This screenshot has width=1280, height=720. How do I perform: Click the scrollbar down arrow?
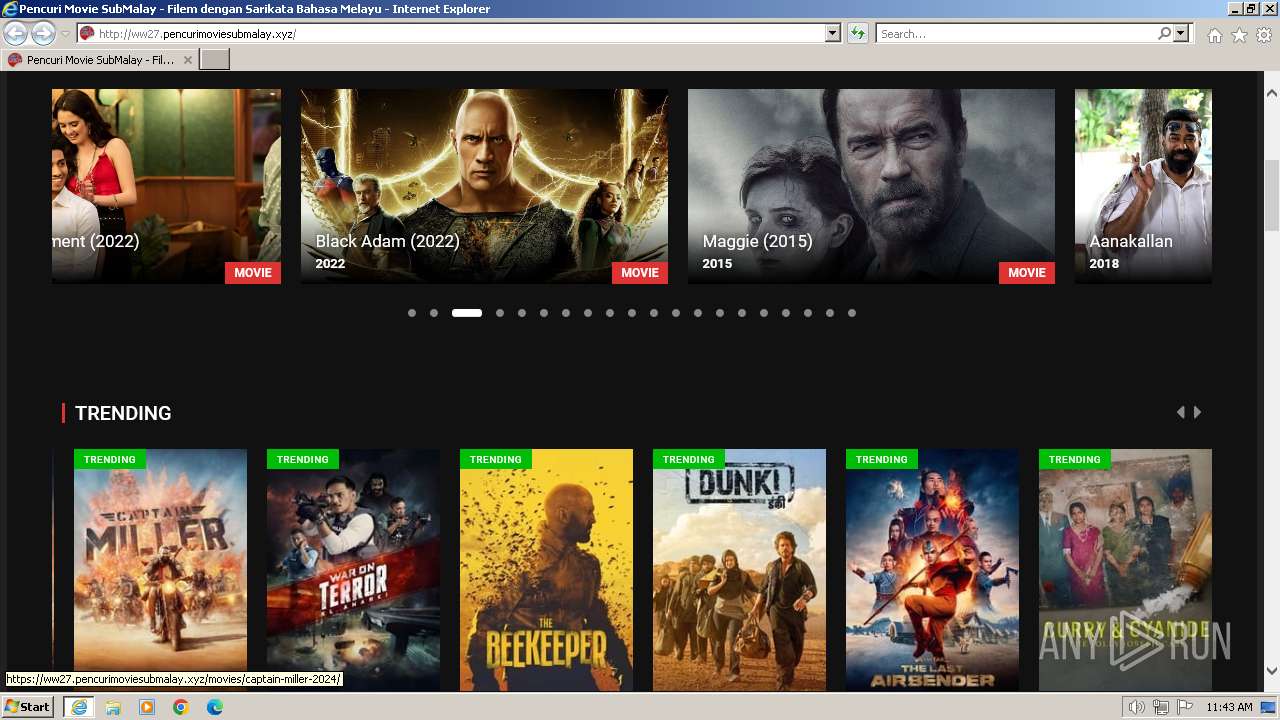point(1272,671)
